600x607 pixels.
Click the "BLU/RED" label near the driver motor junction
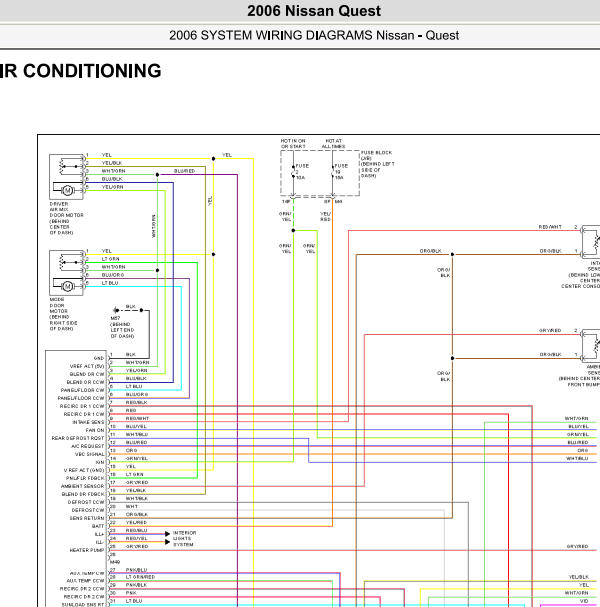click(184, 171)
